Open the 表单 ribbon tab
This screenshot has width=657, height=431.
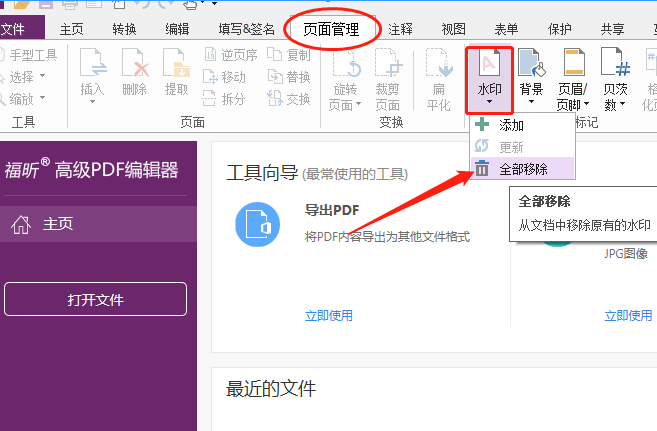pyautogui.click(x=506, y=29)
